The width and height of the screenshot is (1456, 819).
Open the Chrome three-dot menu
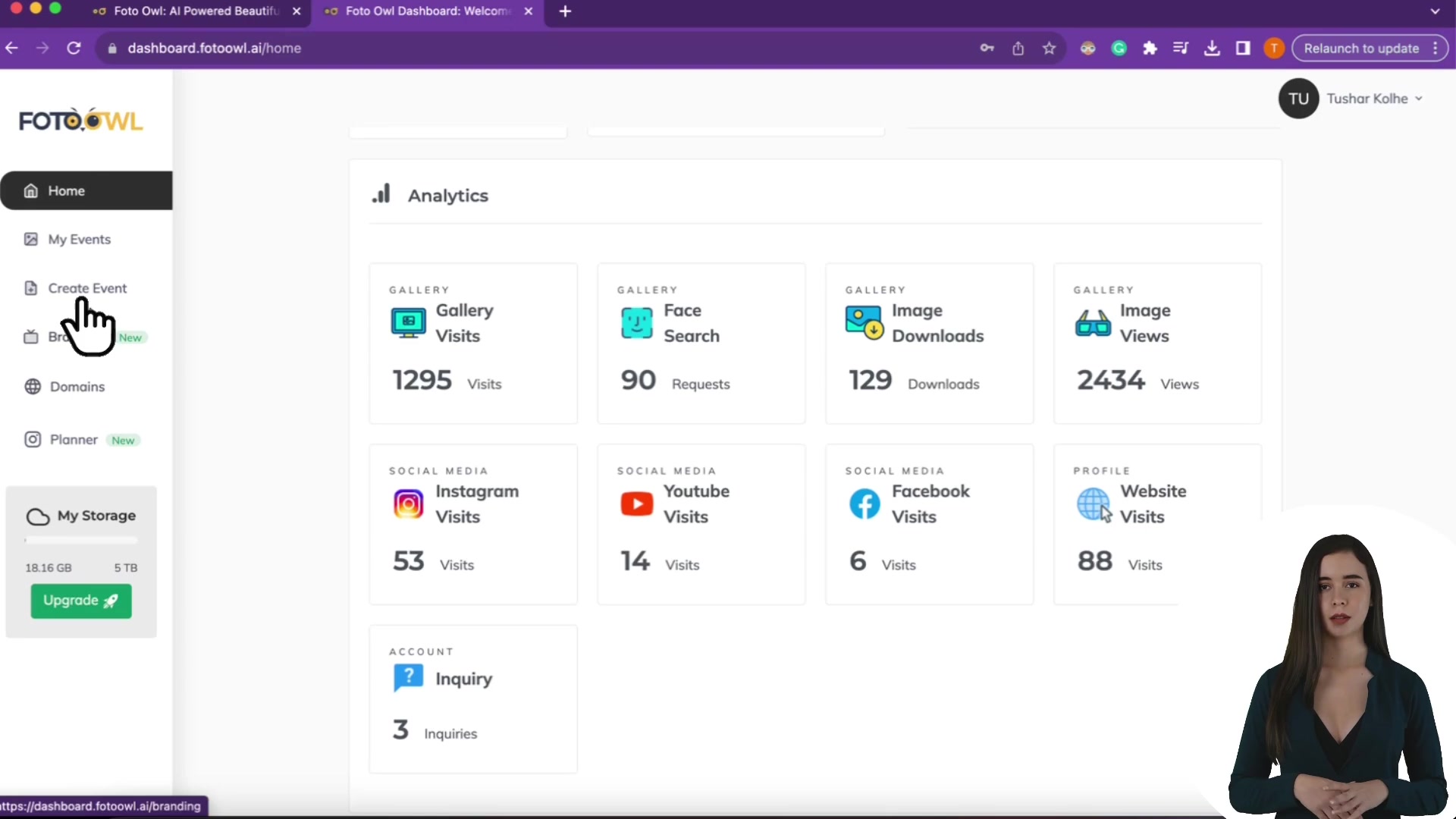(1436, 49)
